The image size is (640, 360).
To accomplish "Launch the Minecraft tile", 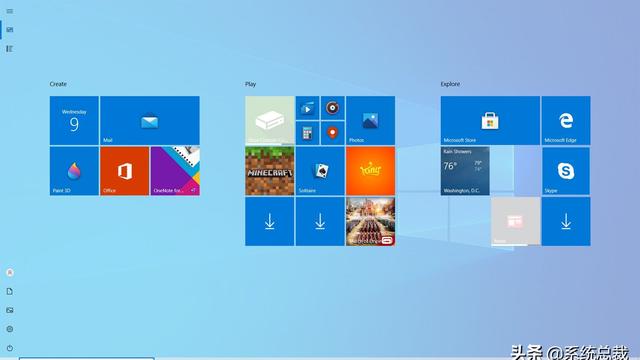I will coord(269,171).
